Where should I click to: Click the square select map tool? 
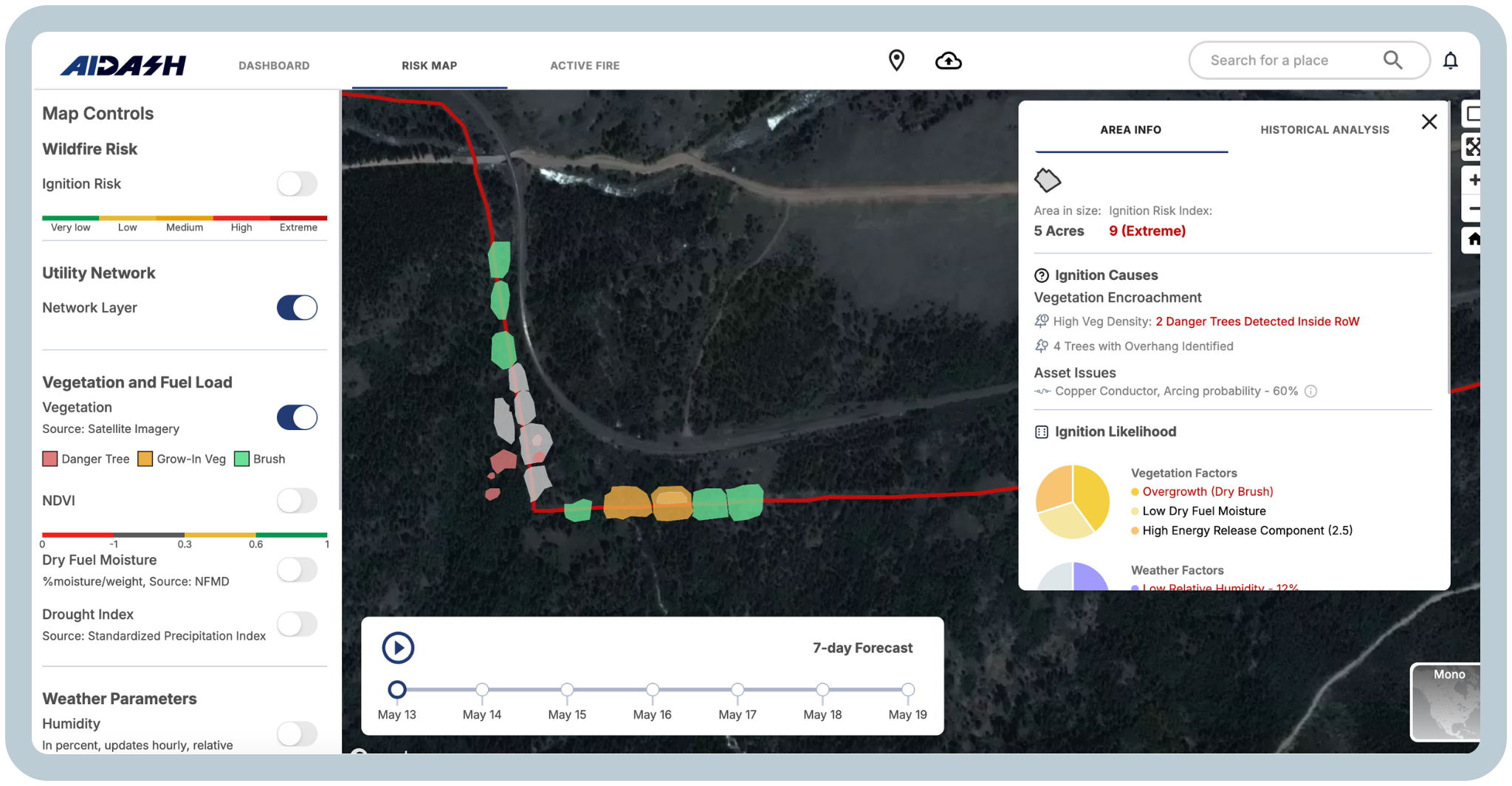[1473, 115]
